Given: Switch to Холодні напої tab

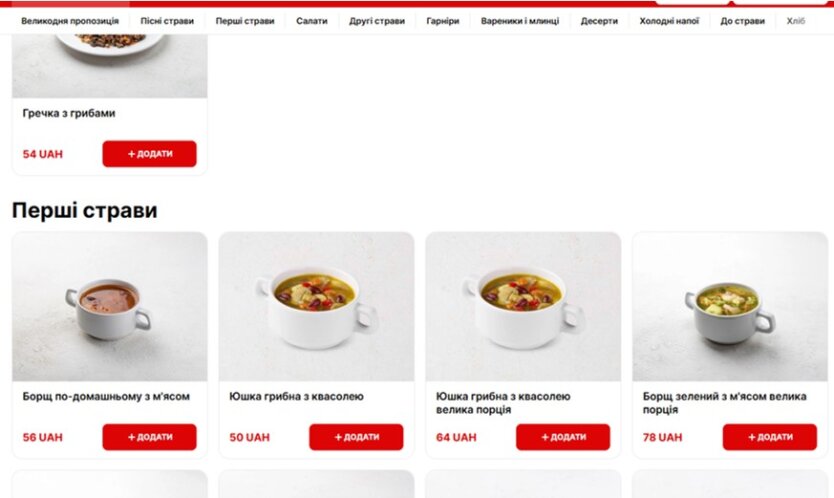Looking at the screenshot, I should point(669,21).
